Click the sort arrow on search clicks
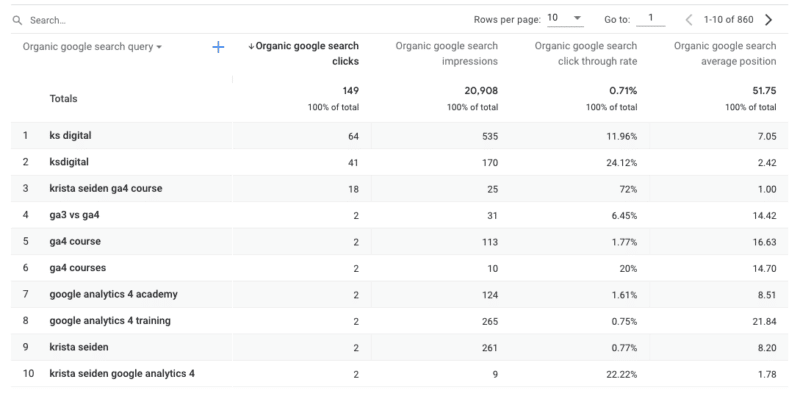The image size is (800, 396). (x=251, y=46)
